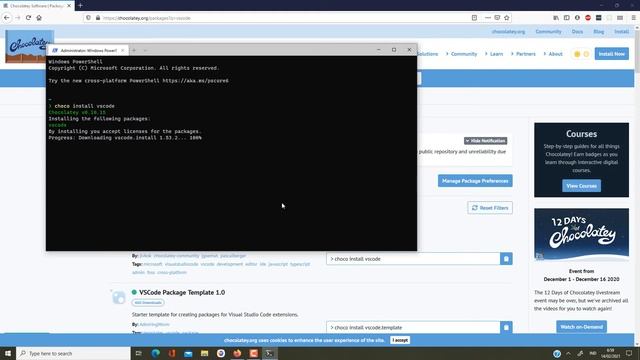
Task: Click Manage Package Preferences button
Action: [475, 181]
